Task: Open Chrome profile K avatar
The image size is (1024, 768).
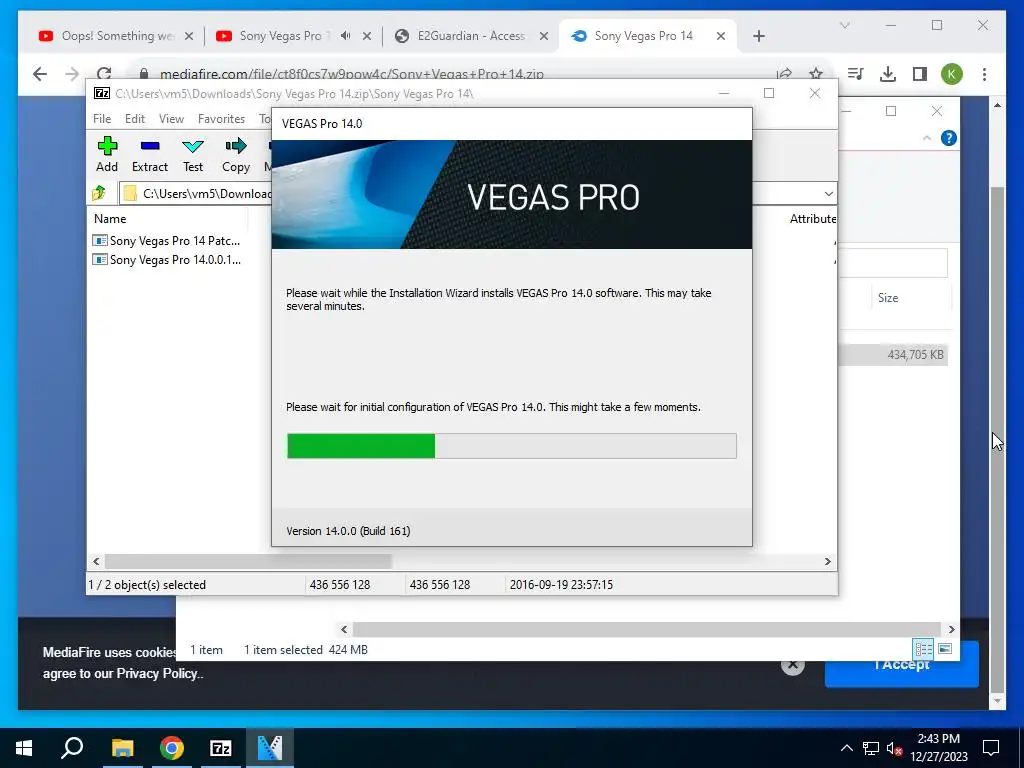Action: [x=952, y=74]
